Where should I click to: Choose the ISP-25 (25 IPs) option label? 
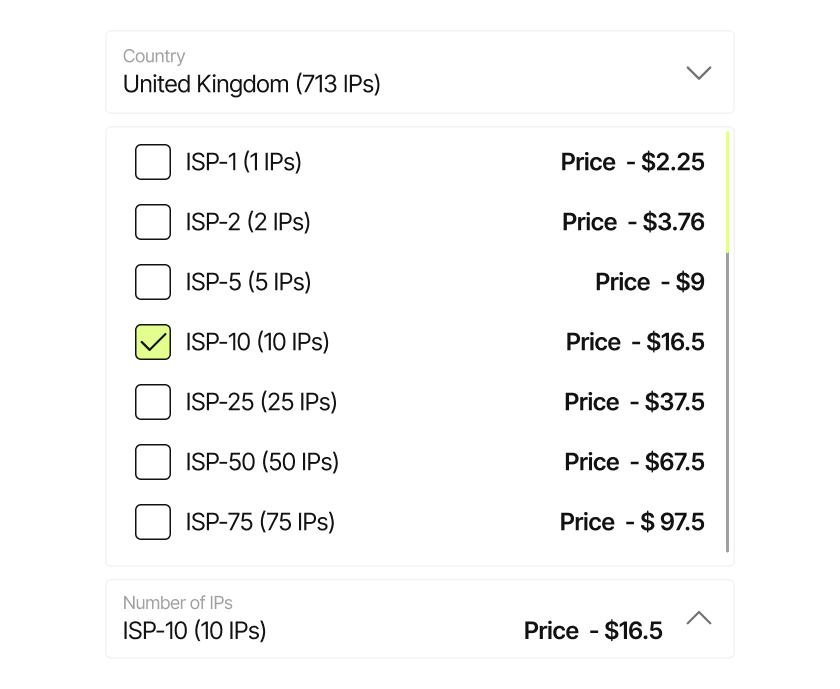[x=261, y=402]
